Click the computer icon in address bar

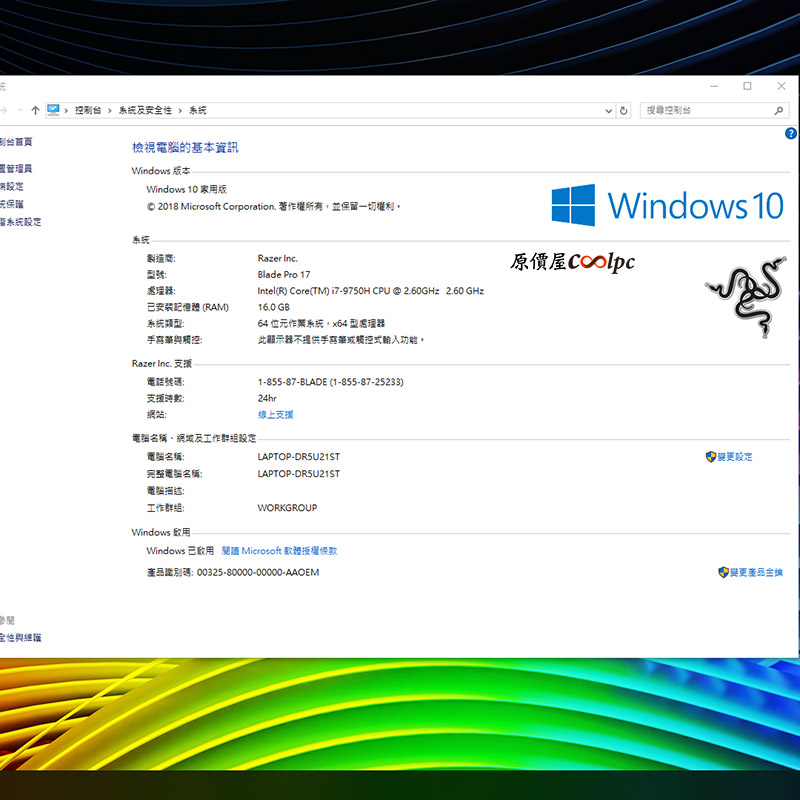tap(53, 110)
